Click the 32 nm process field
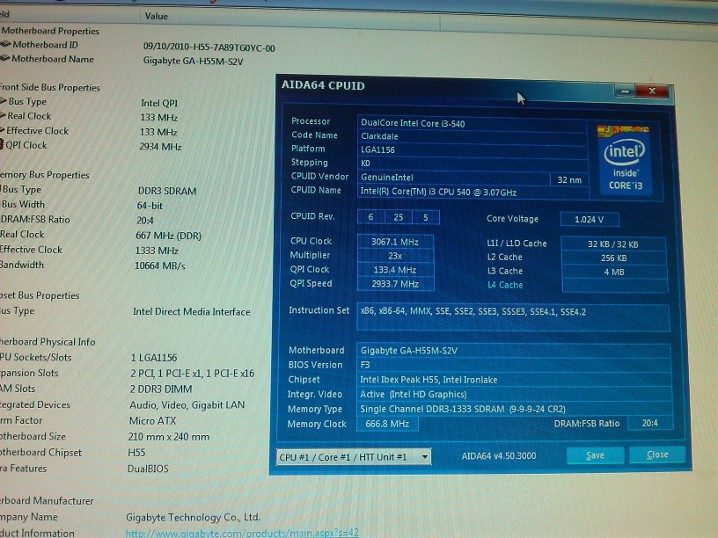The height and width of the screenshot is (538, 718). point(569,180)
